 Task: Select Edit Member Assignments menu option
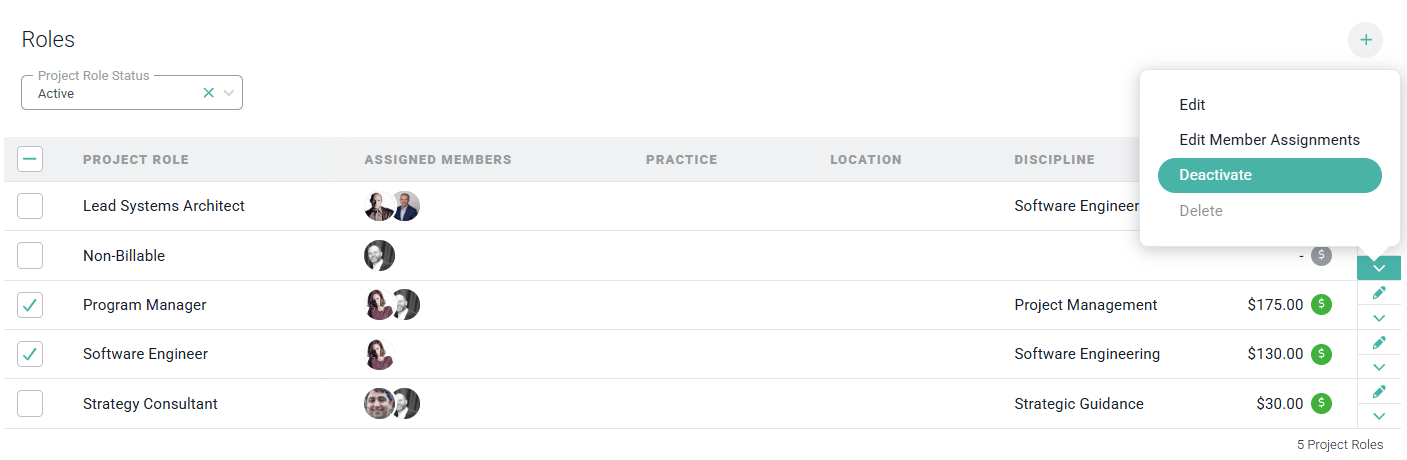(x=1270, y=140)
